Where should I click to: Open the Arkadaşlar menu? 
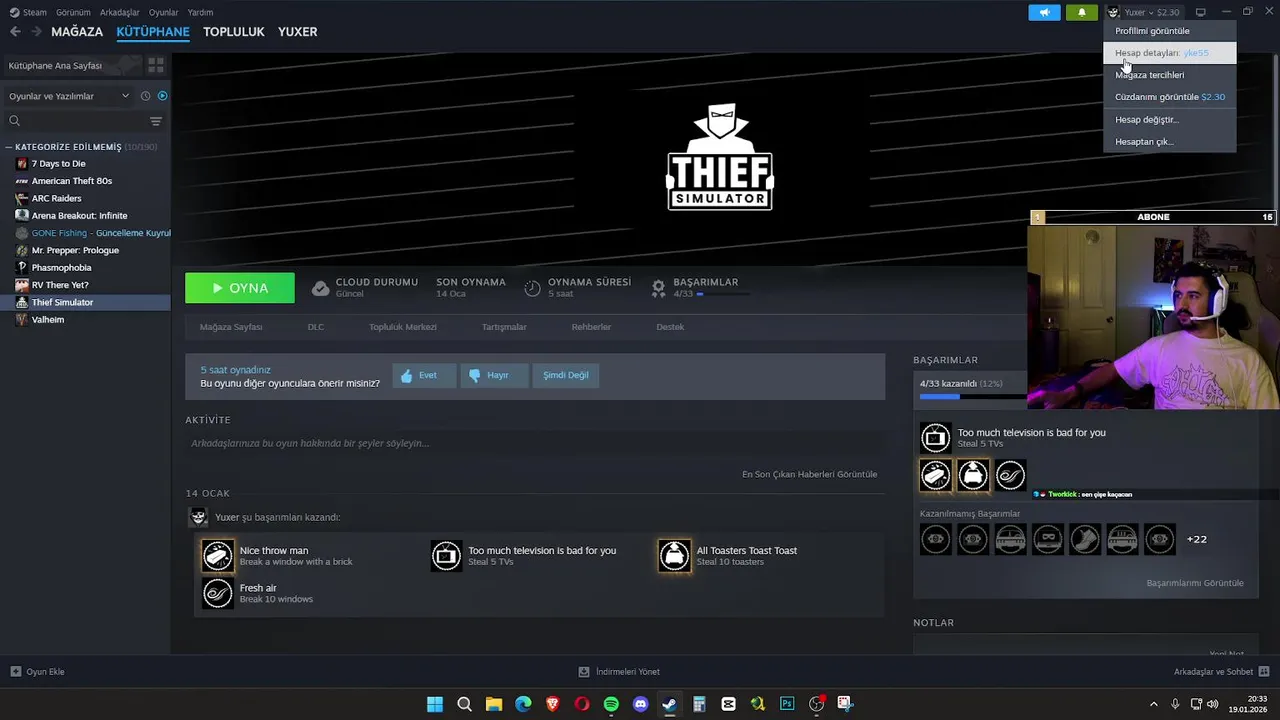pyautogui.click(x=120, y=12)
